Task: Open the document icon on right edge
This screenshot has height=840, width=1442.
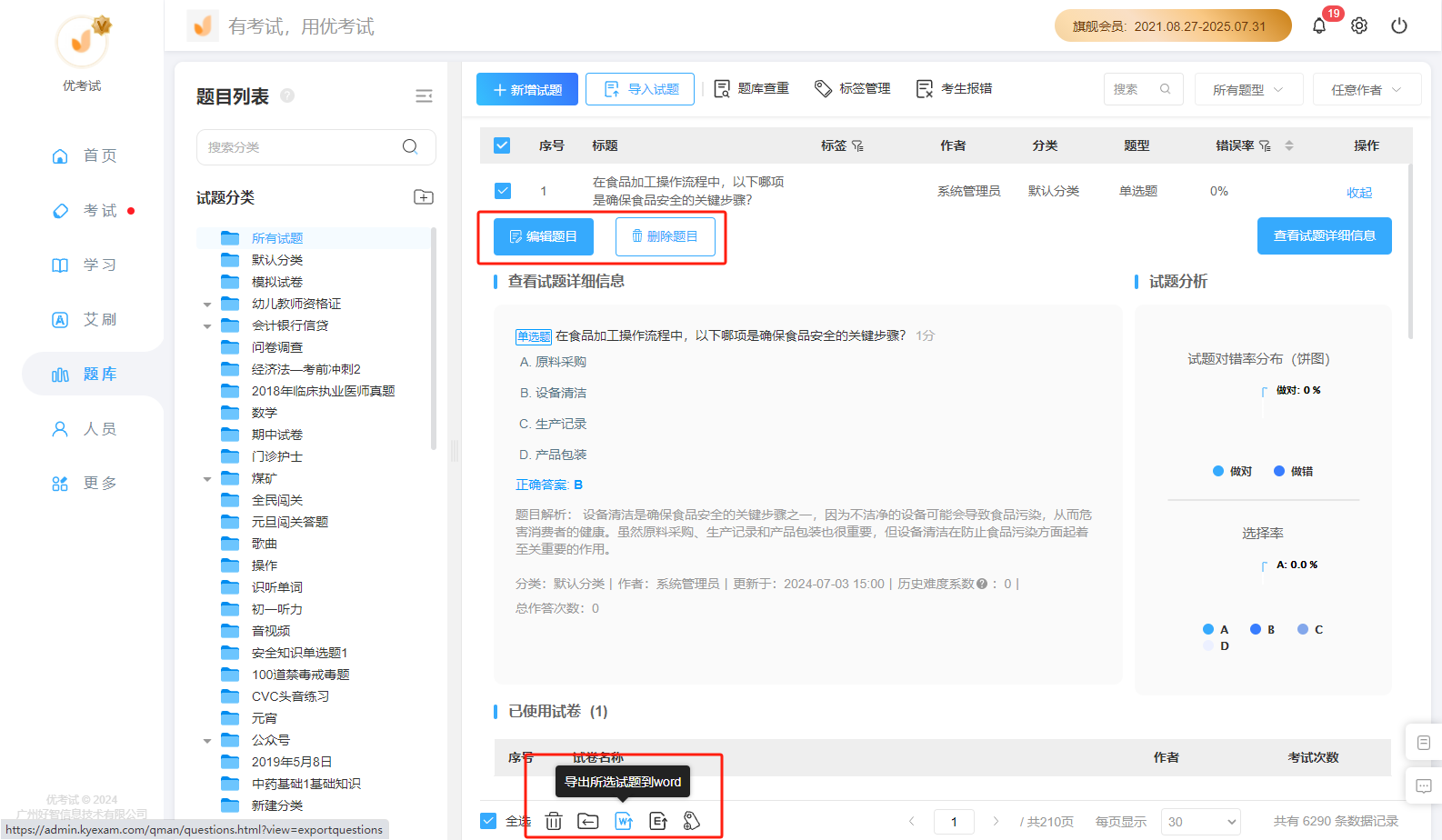Action: coord(1424,743)
